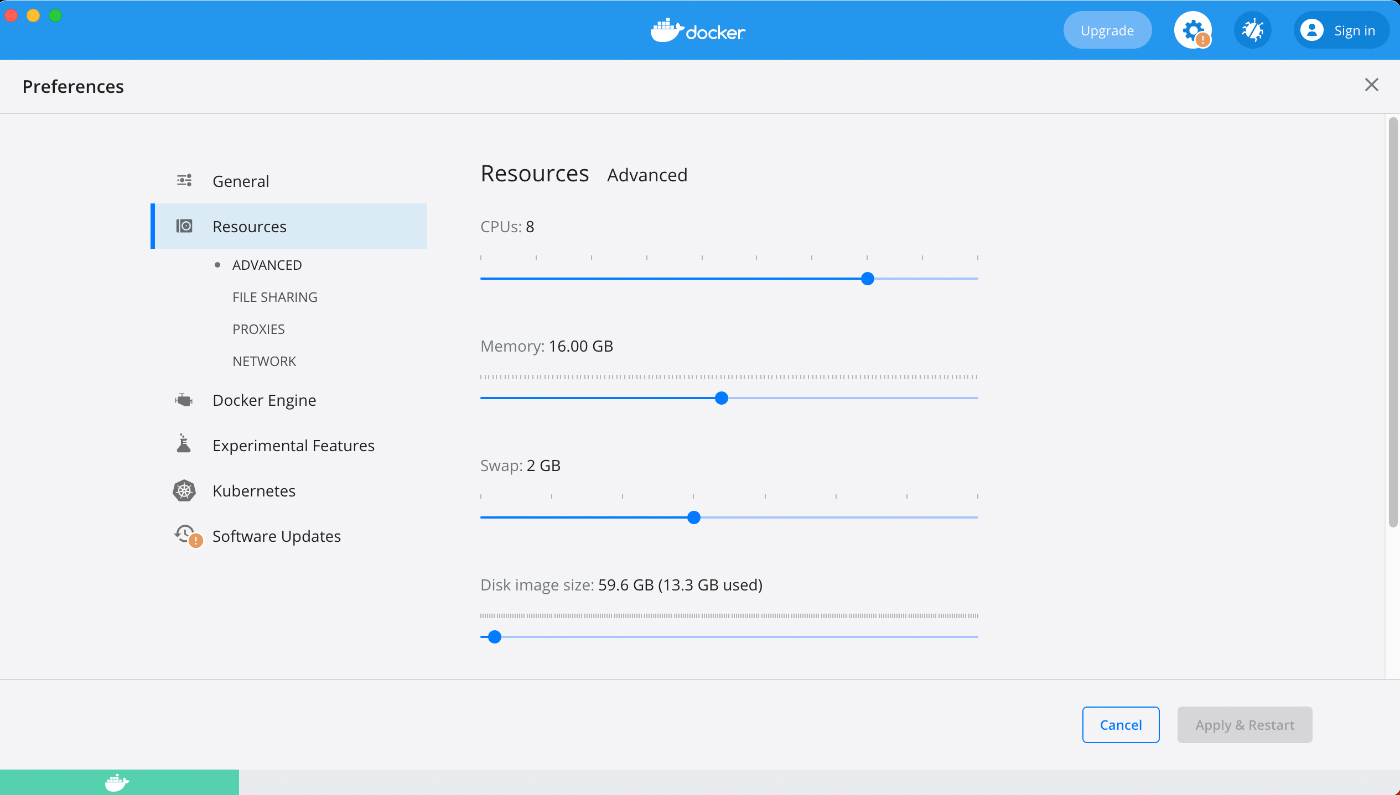This screenshot has height=795, width=1400.
Task: Click the yellow macOS minimize window button
Action: click(34, 15)
